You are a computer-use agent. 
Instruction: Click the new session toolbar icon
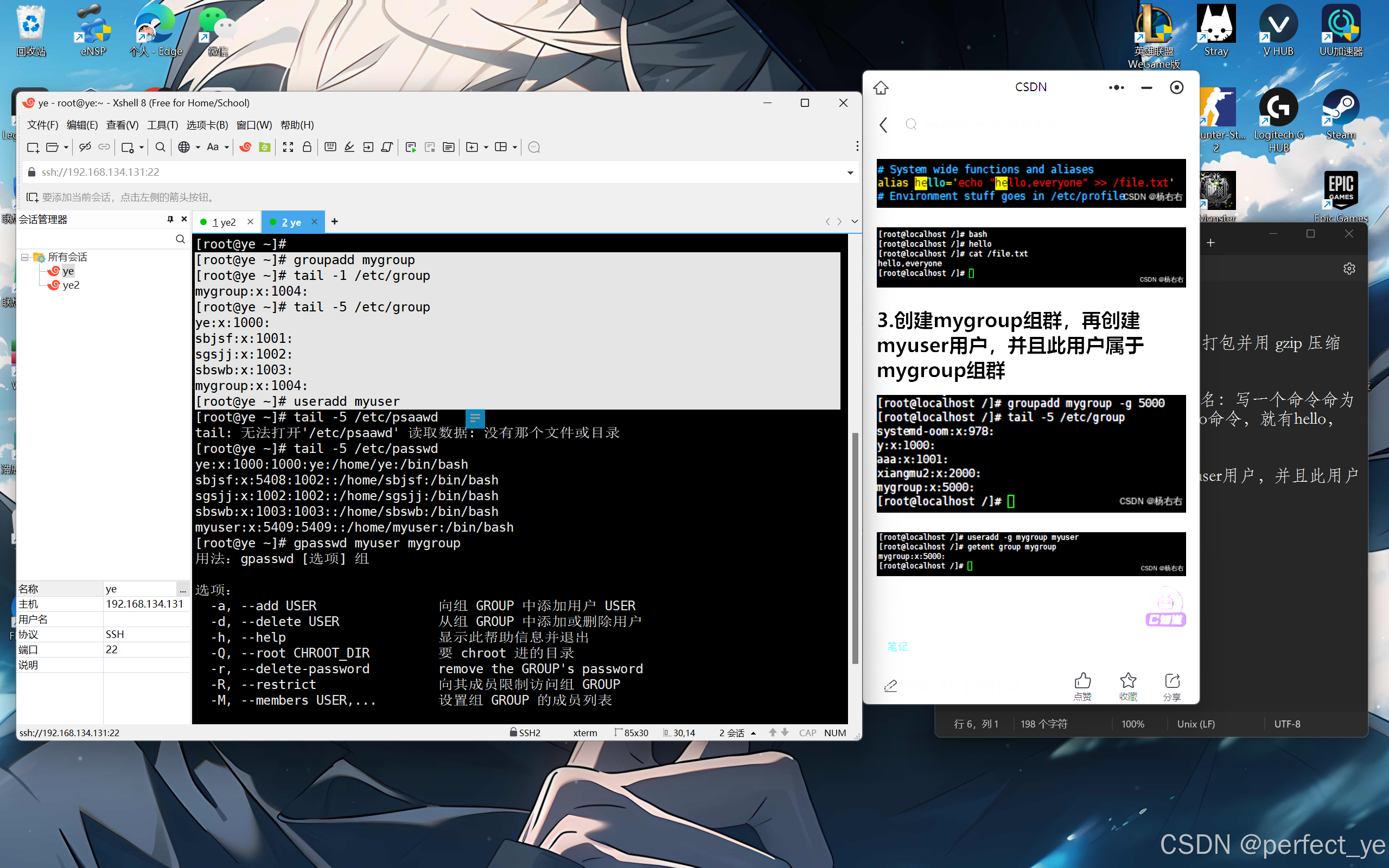click(33, 148)
